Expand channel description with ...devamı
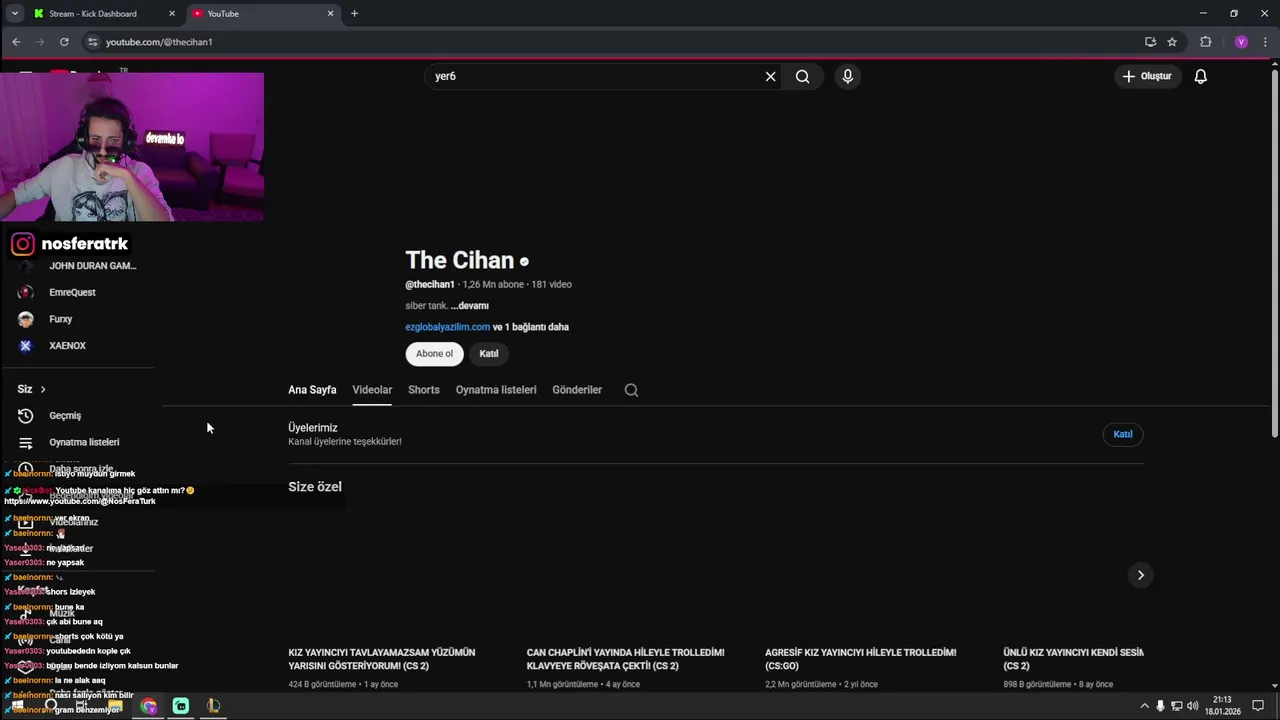 (x=469, y=306)
